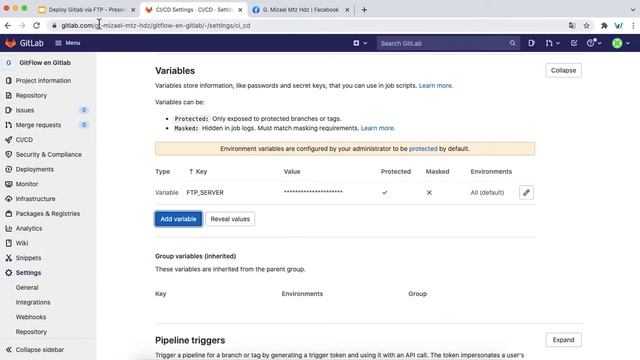Open Wiki in the sidebar

coord(22,243)
